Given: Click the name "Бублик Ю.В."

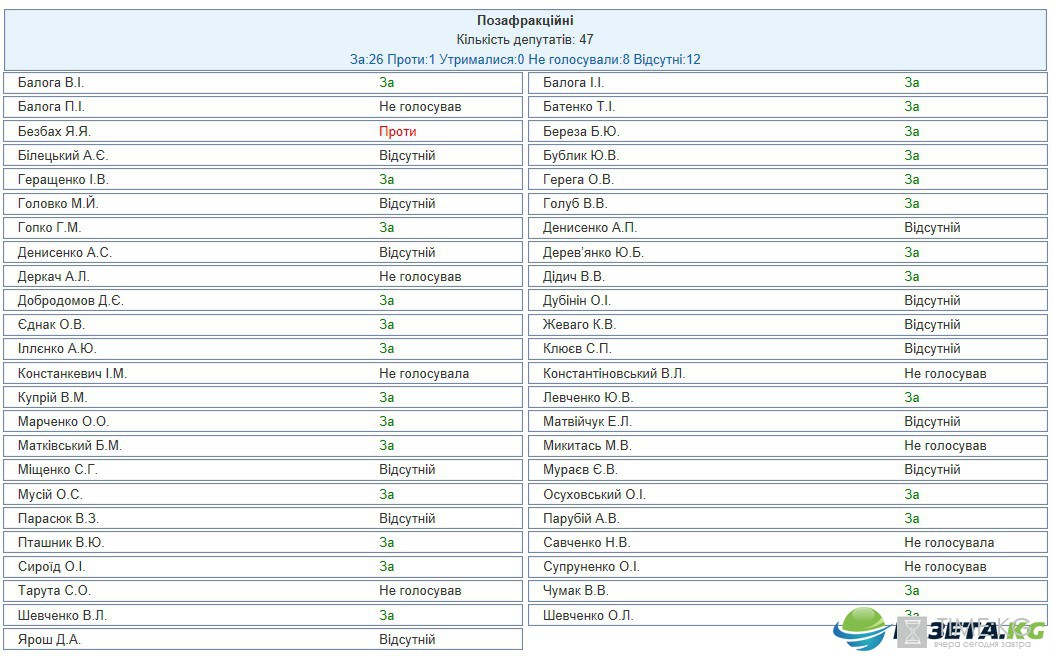Looking at the screenshot, I should tap(581, 156).
